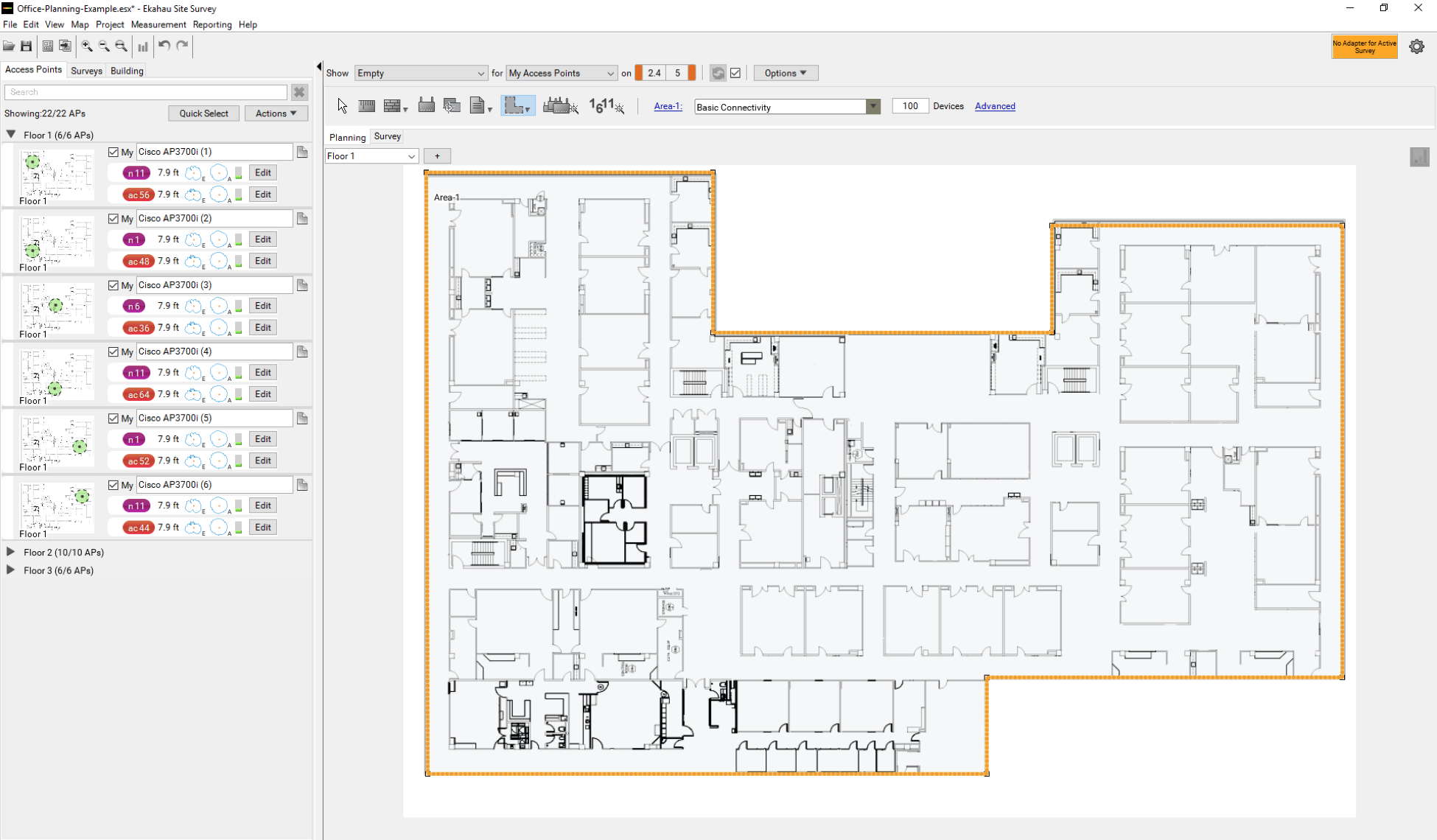The image size is (1437, 840).
Task: Select the Note document tool
Action: tap(480, 106)
